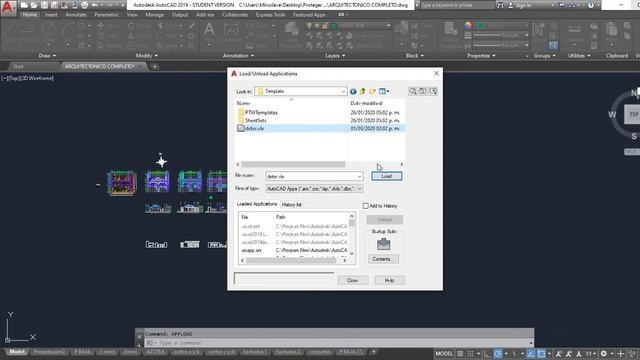This screenshot has width=640, height=360.
Task: Click the Group icon in Groups panel
Action: (x=538, y=30)
